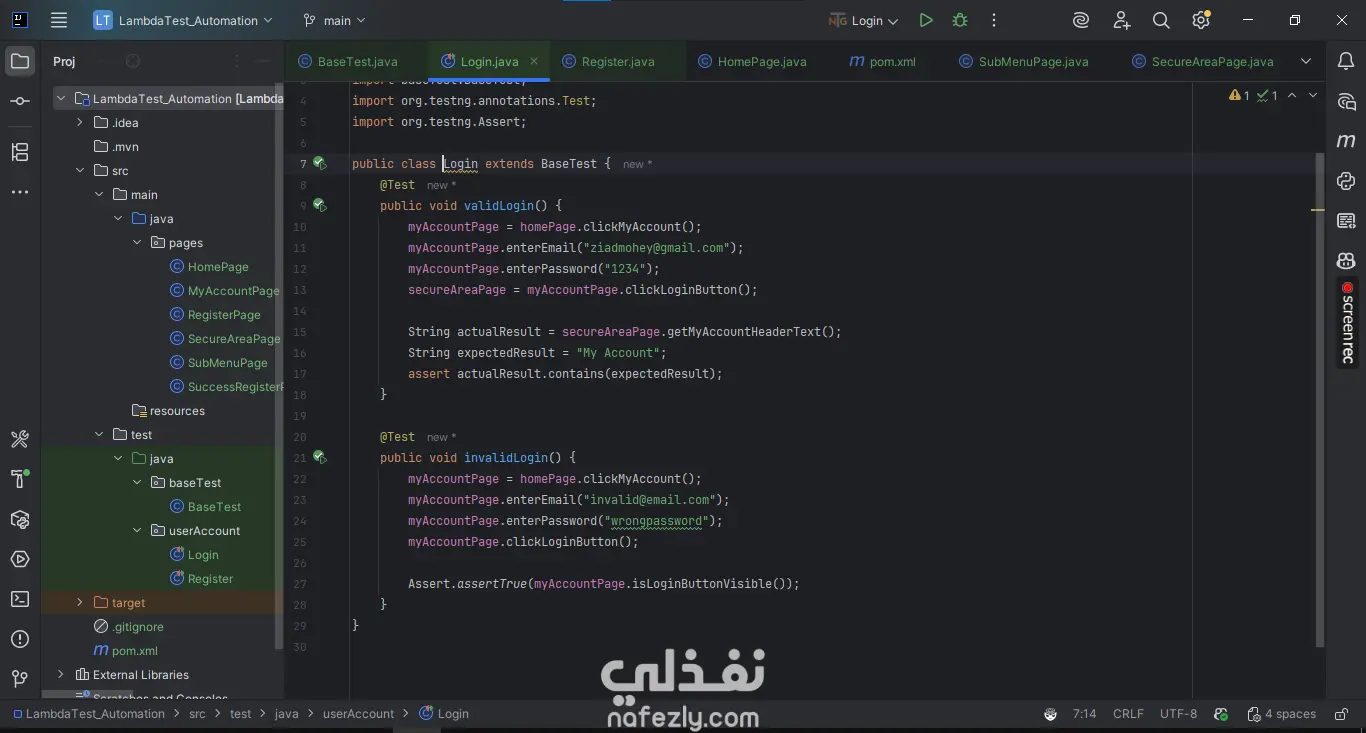This screenshot has width=1366, height=733.
Task: Open the Login run configuration dropdown
Action: tap(864, 20)
